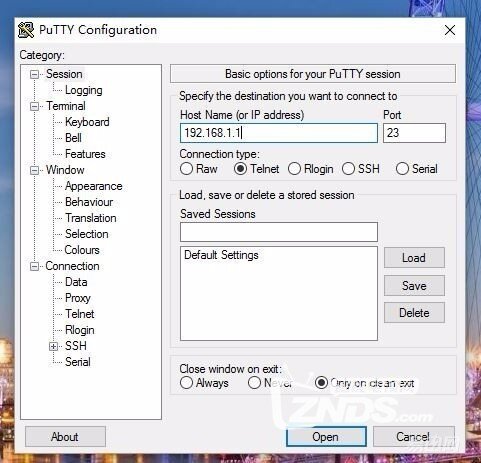Open the Bell settings category

pos(73,138)
